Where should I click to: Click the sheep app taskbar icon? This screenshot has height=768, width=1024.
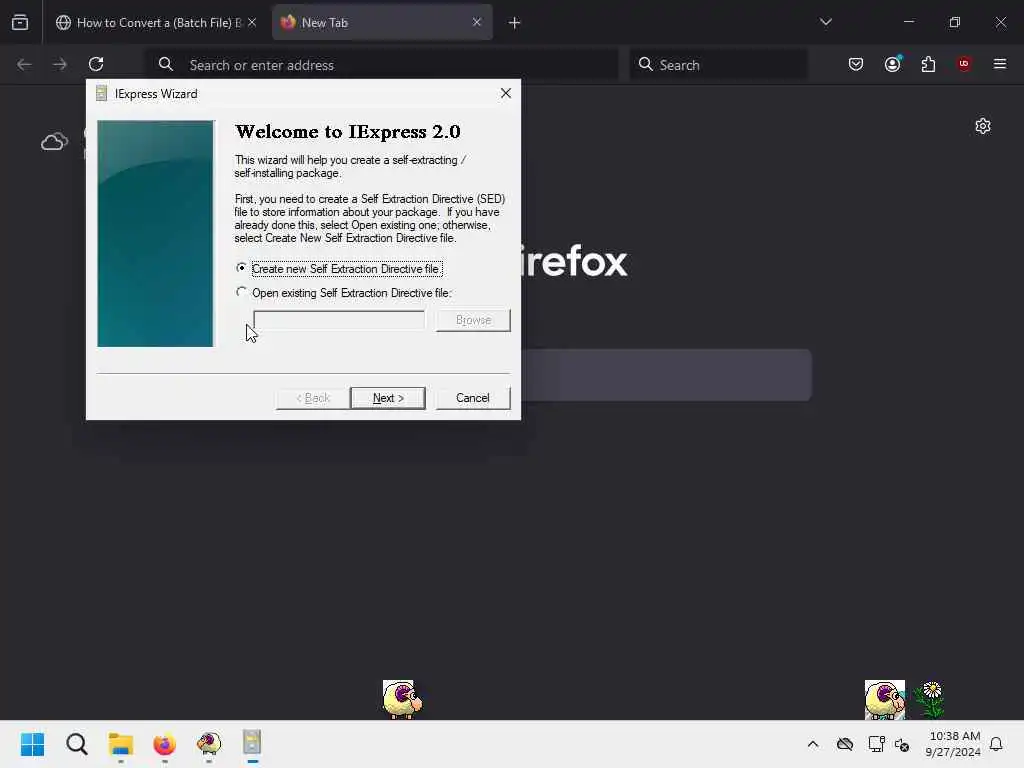(209, 744)
